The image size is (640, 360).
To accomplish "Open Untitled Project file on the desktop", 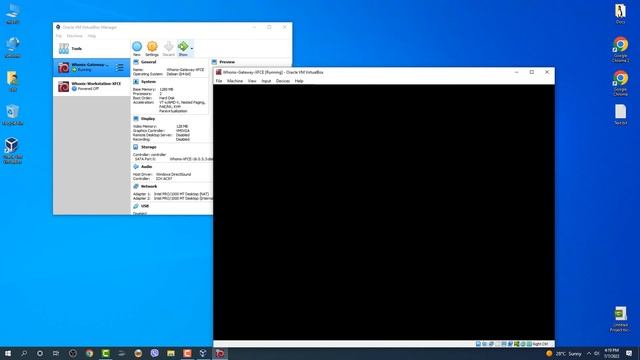I will pos(620,319).
